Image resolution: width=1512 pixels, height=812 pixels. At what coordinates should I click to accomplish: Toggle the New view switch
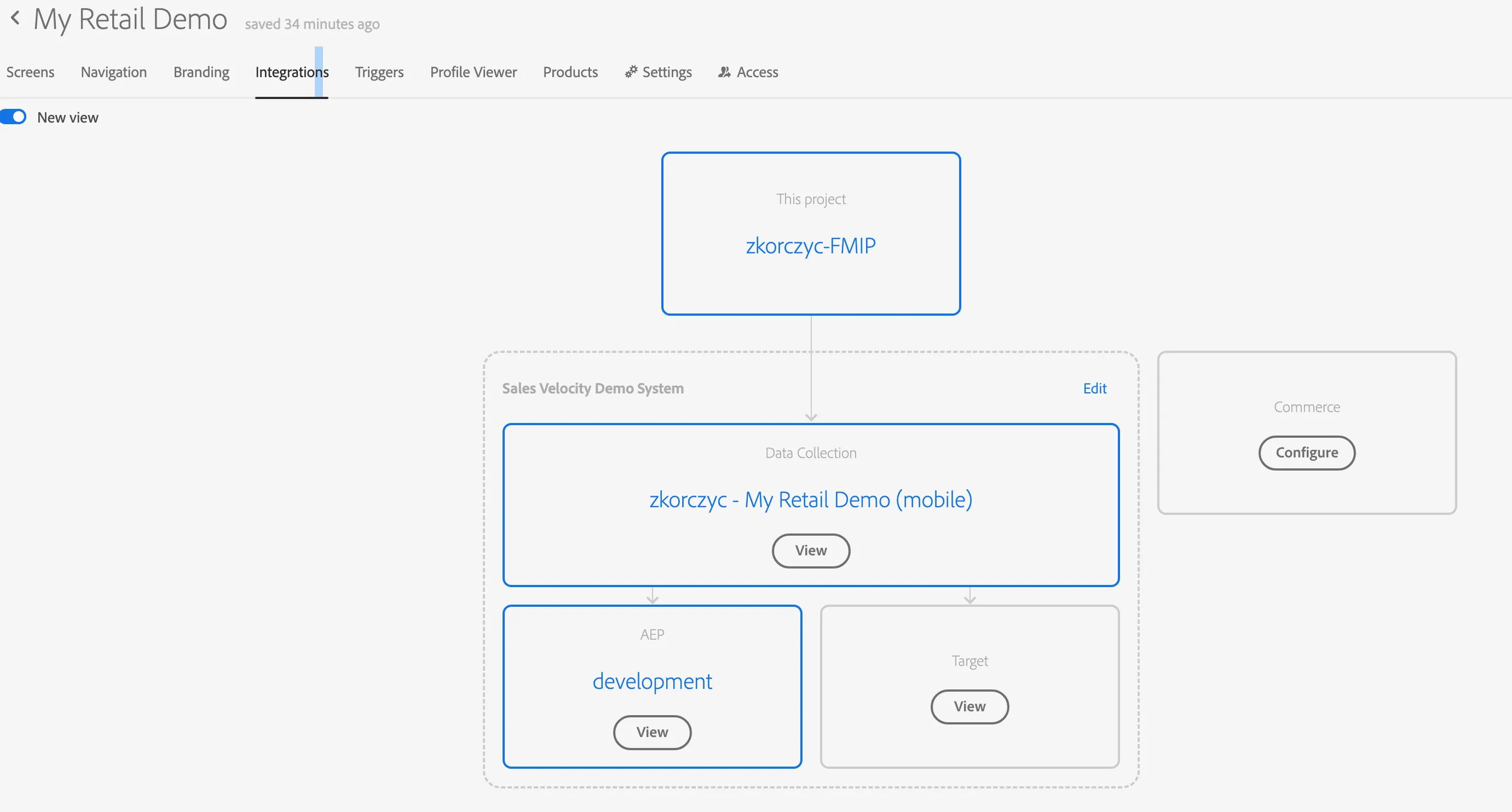coord(14,117)
